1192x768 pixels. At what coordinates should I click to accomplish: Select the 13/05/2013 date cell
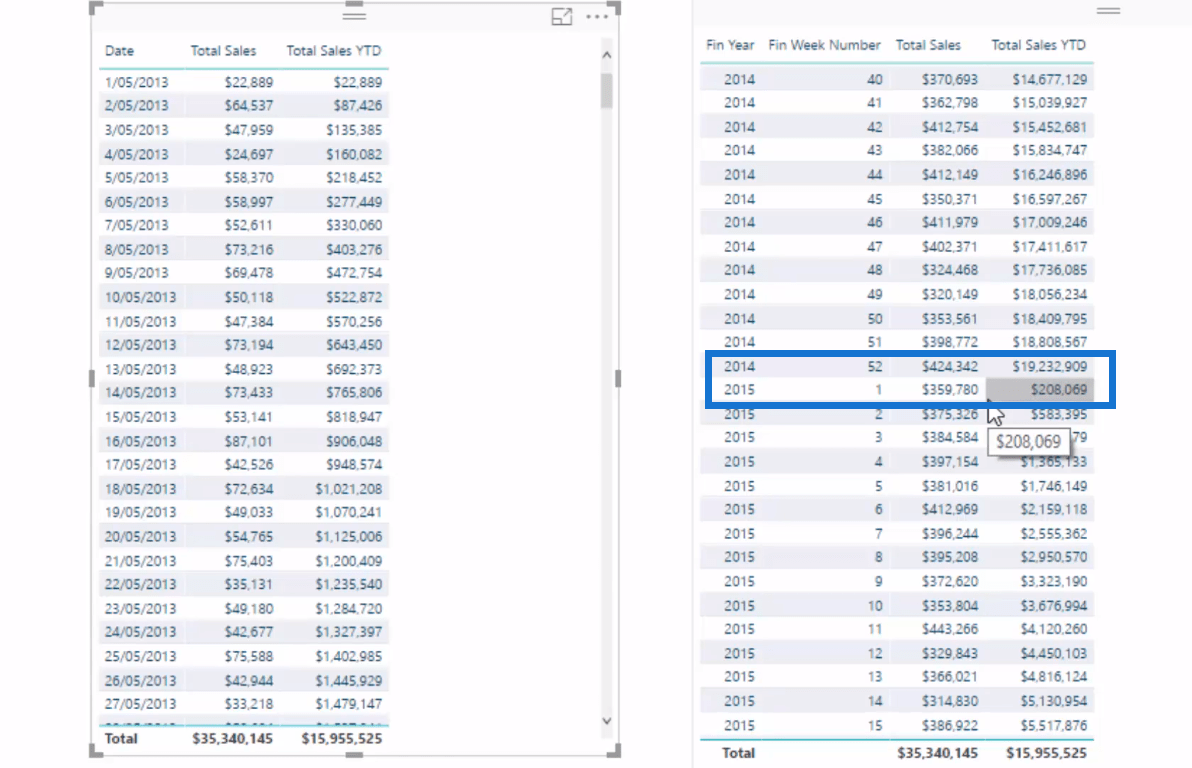tap(140, 369)
